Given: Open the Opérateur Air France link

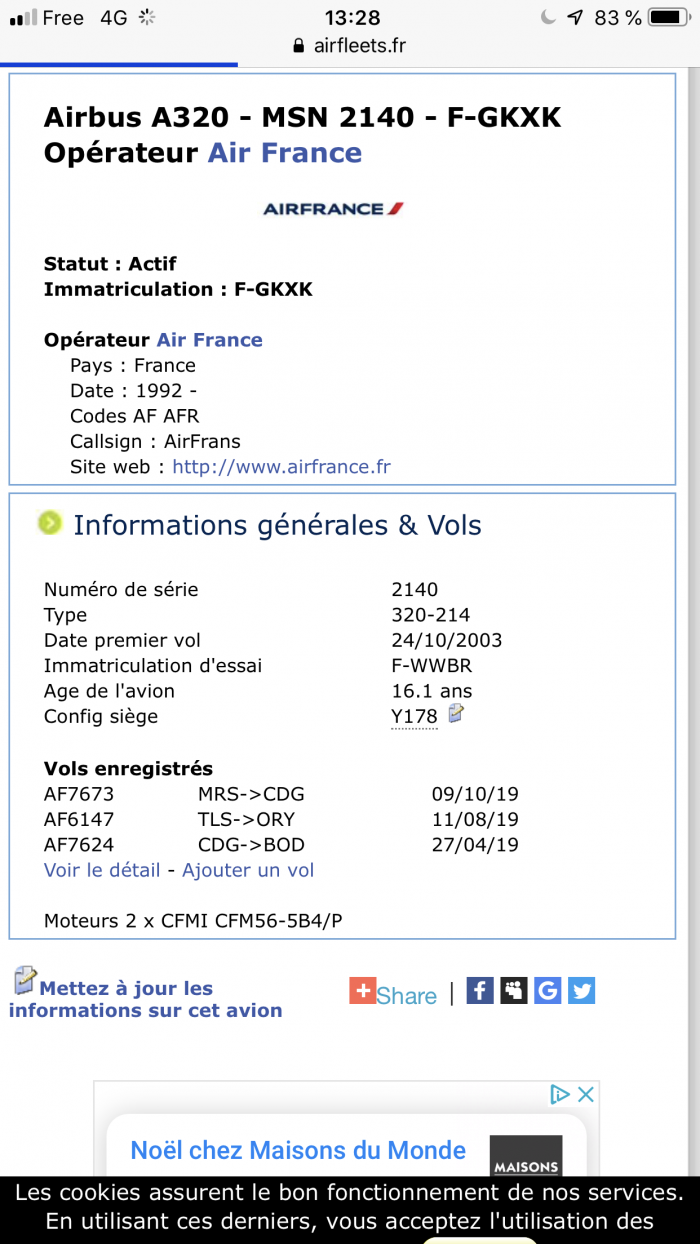Looking at the screenshot, I should (209, 340).
